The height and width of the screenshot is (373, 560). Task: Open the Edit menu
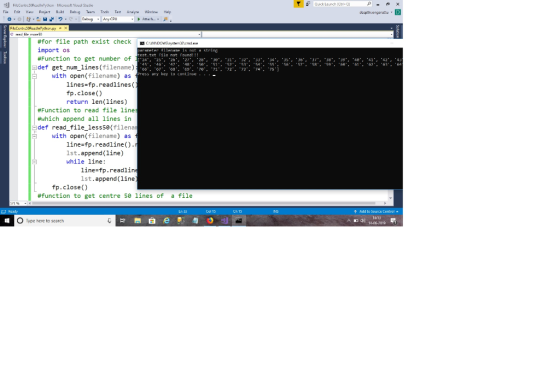tap(17, 12)
